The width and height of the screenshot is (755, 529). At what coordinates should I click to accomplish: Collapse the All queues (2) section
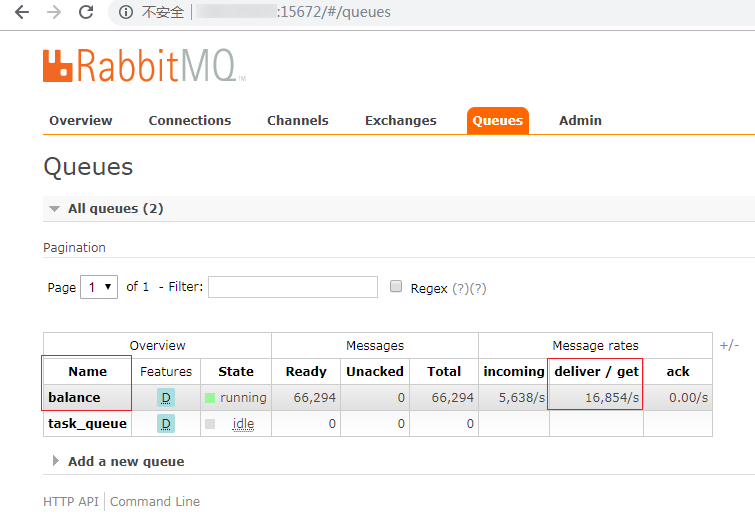[x=106, y=208]
